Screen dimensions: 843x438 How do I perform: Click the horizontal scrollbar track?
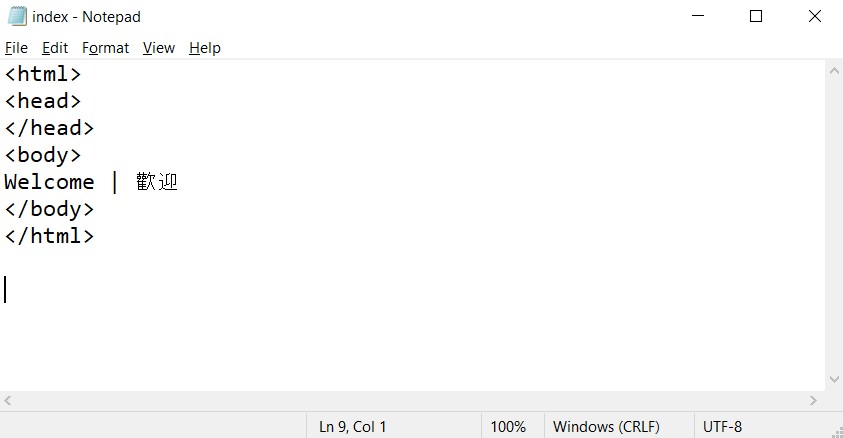[x=410, y=401]
